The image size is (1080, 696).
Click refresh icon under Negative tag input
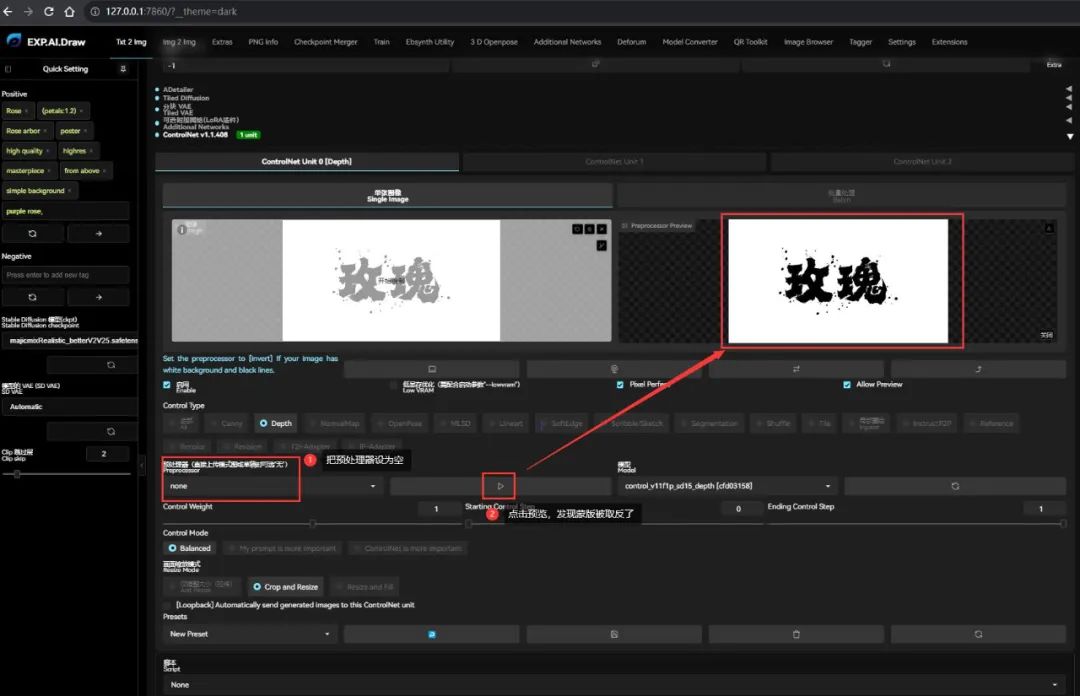click(32, 297)
